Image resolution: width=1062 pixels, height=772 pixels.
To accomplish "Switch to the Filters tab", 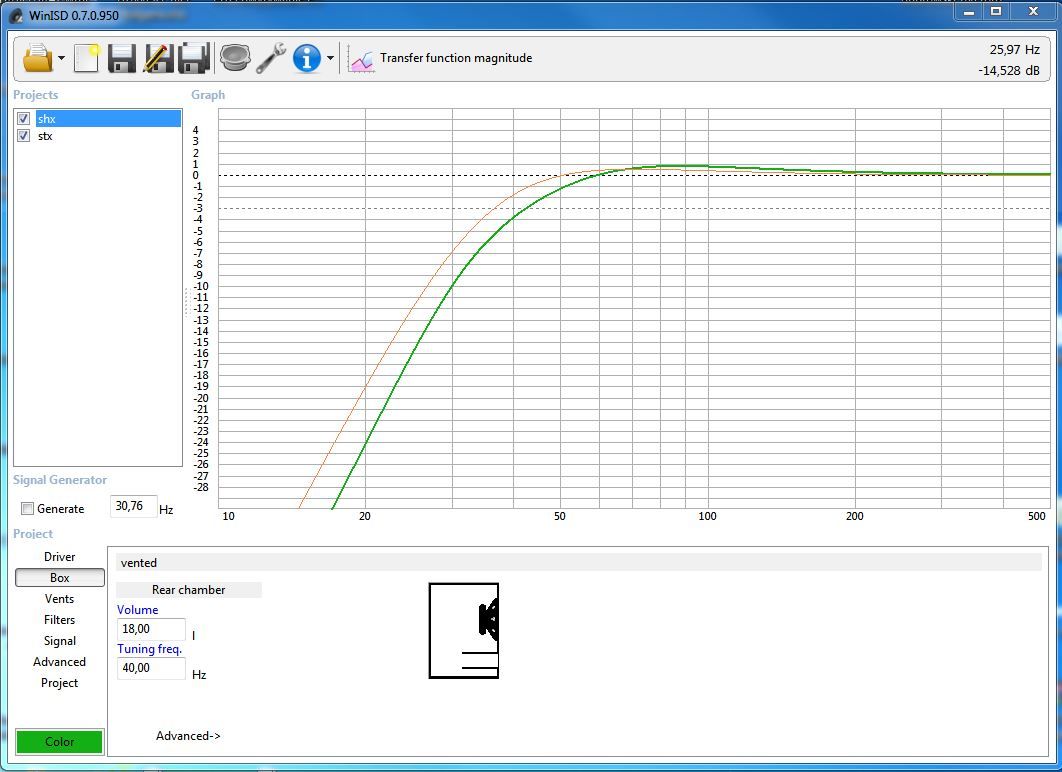I will pyautogui.click(x=60, y=620).
